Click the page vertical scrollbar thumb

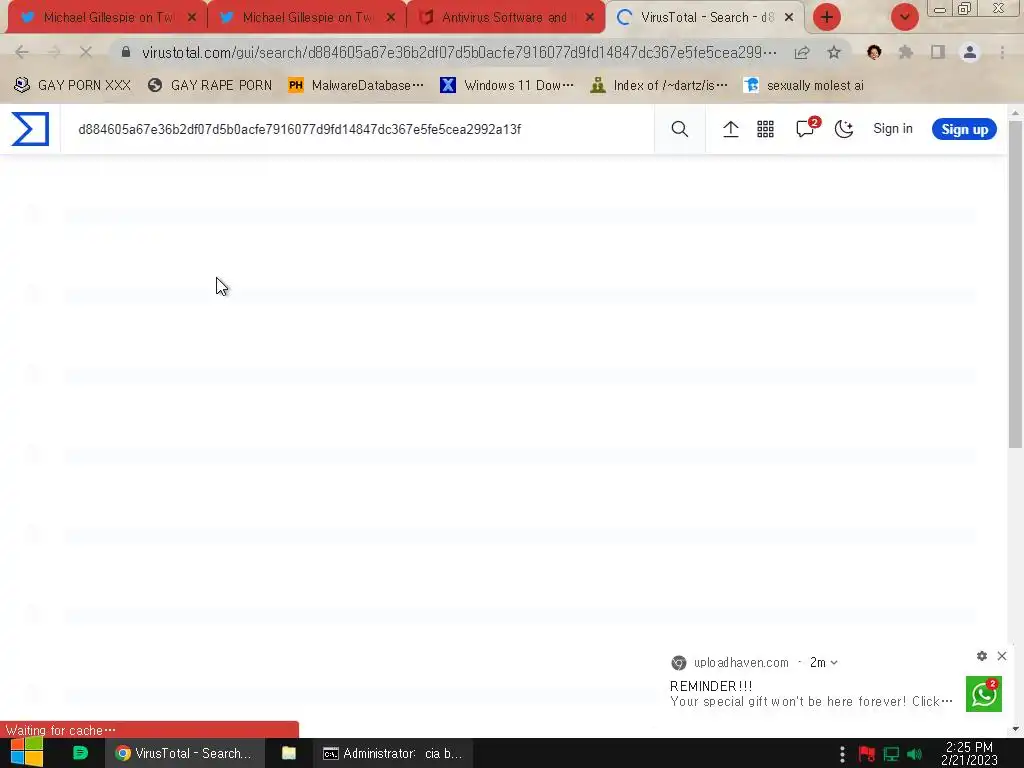tap(1015, 284)
